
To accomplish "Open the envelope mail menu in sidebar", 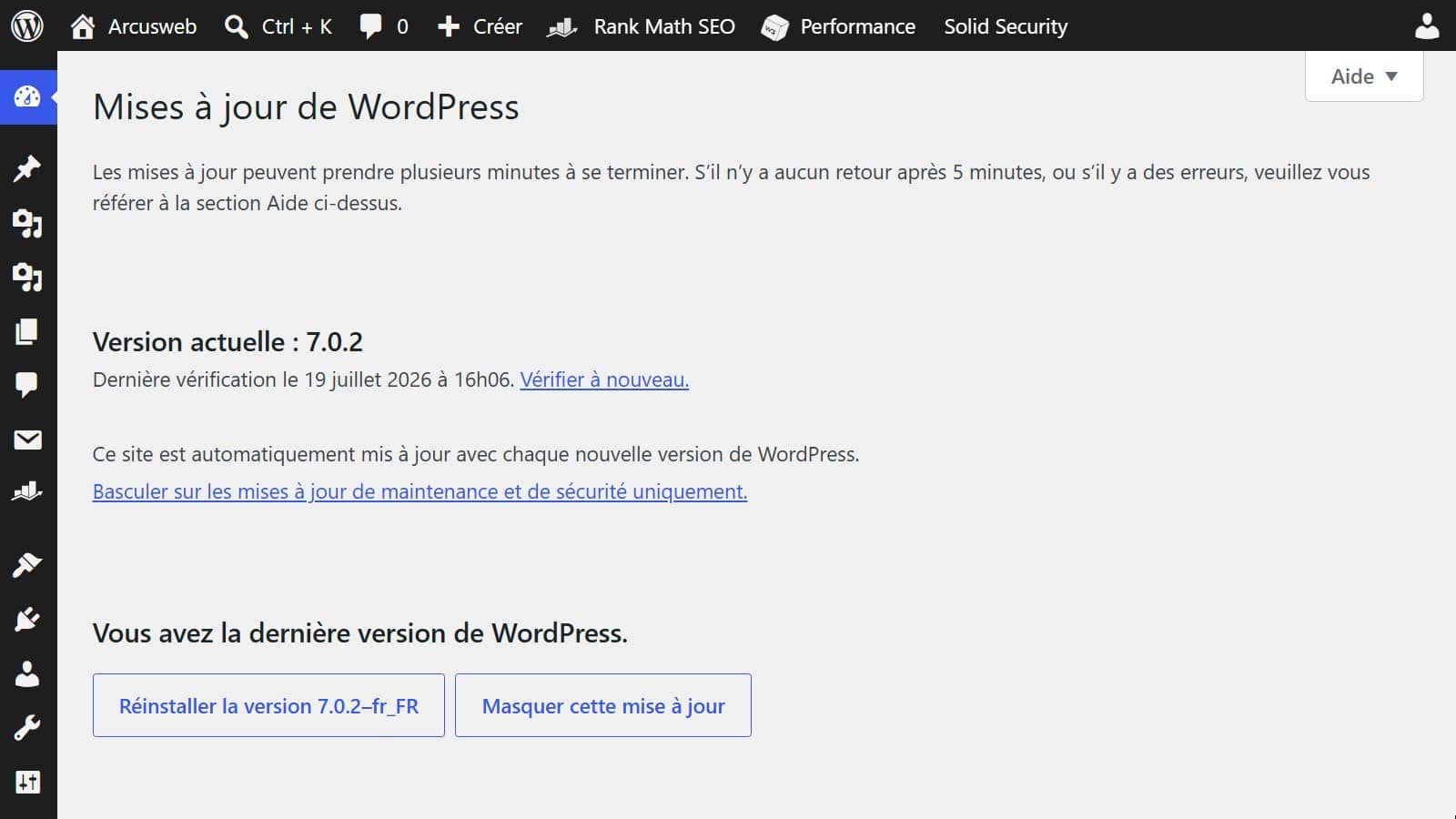I will point(27,440).
